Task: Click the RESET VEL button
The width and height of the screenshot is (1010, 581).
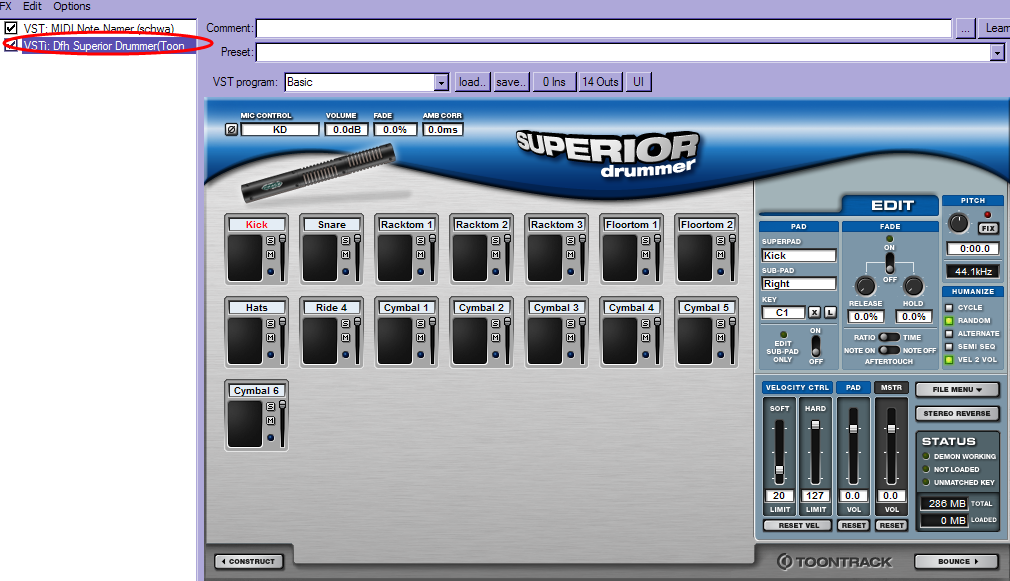Action: (799, 526)
